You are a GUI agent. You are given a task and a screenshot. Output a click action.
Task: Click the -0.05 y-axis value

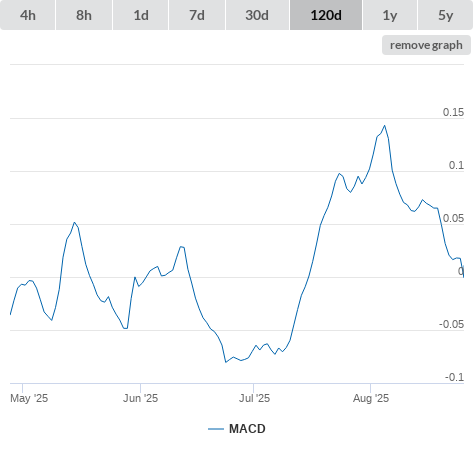(x=451, y=324)
